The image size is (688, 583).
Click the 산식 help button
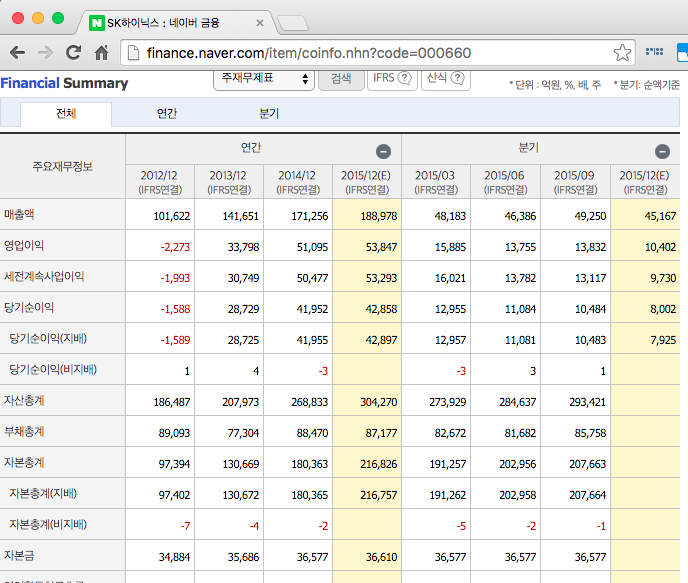point(446,79)
